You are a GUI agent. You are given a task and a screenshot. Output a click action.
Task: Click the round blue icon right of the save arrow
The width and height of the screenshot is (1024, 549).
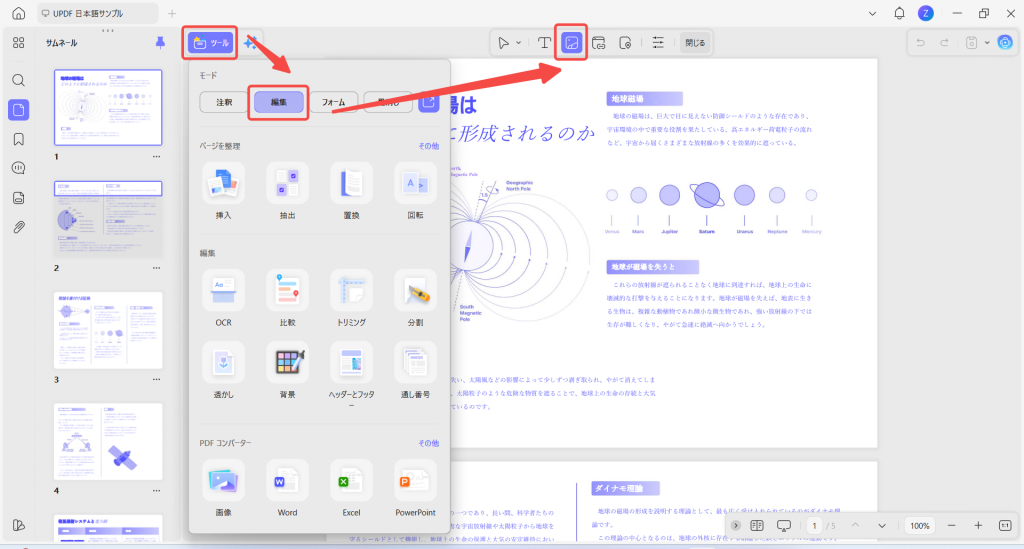click(x=1005, y=43)
